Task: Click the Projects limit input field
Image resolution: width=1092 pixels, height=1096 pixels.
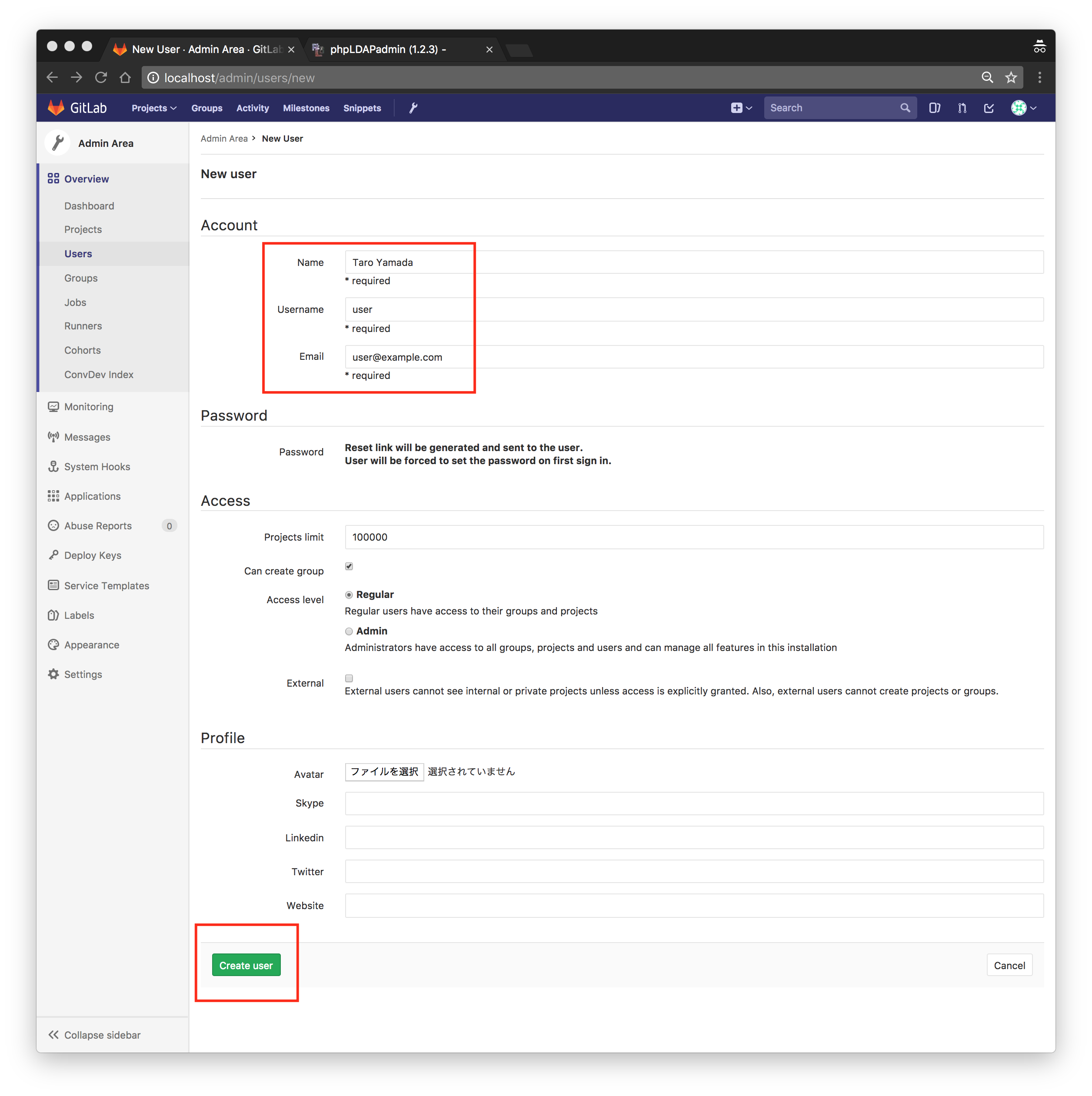Action: [693, 537]
